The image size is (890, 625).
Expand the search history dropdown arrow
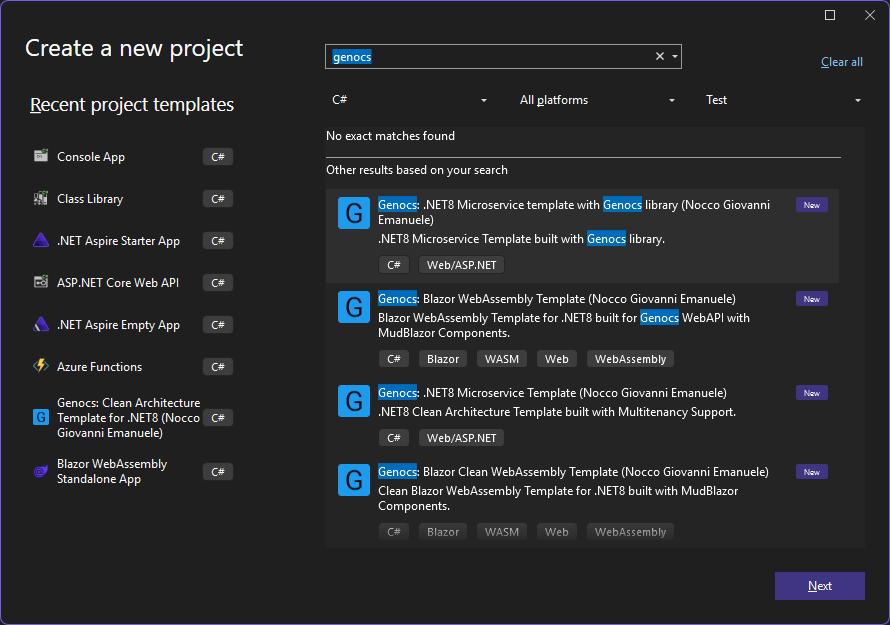(x=675, y=57)
